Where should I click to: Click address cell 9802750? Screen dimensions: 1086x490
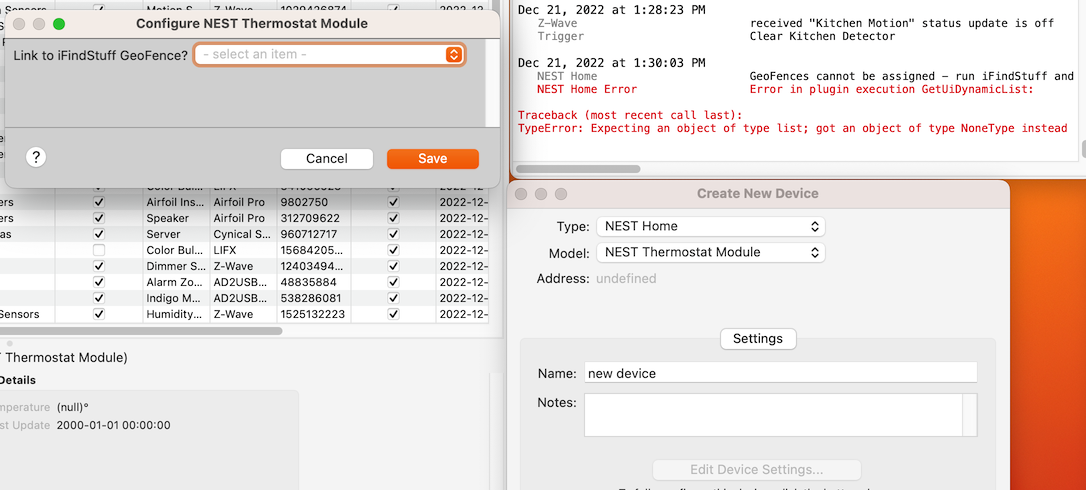click(x=314, y=202)
